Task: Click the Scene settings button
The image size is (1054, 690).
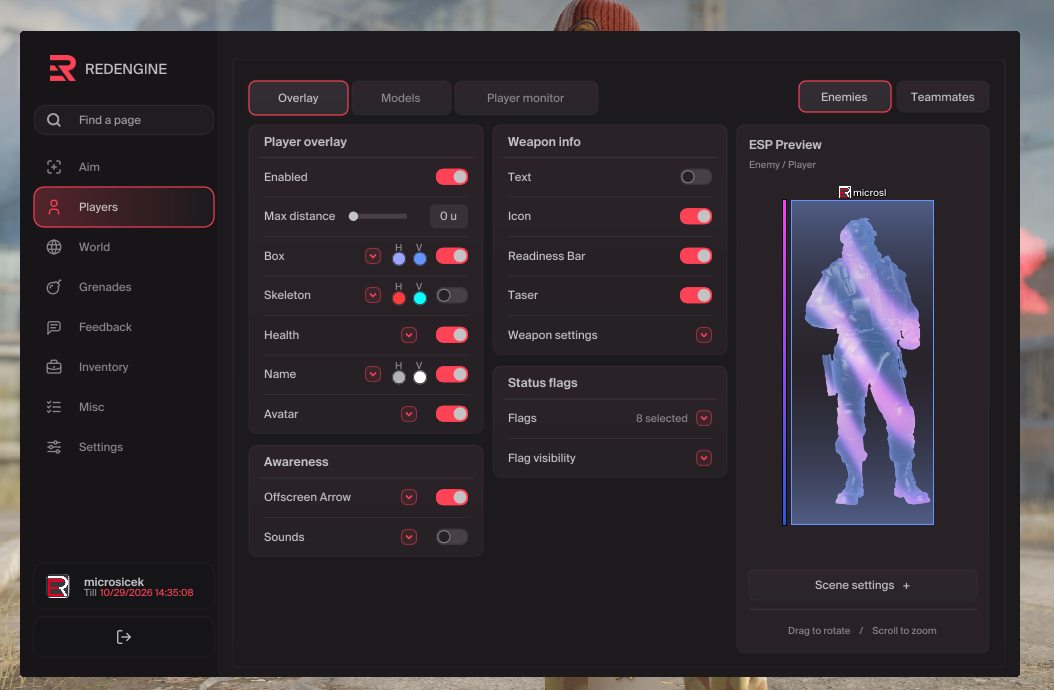Action: coord(862,585)
